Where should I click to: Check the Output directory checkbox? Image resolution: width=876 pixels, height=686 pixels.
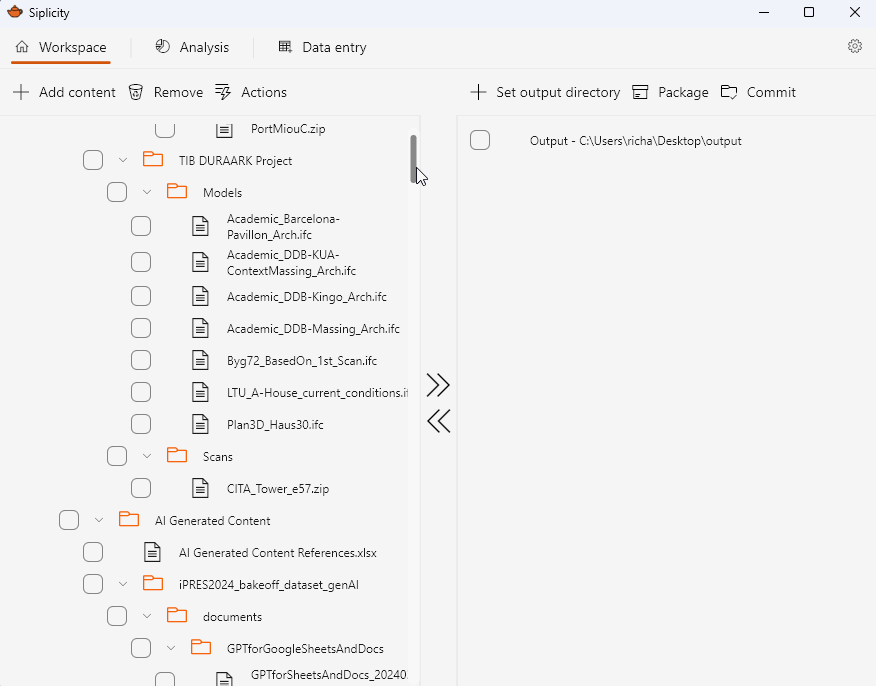click(480, 140)
